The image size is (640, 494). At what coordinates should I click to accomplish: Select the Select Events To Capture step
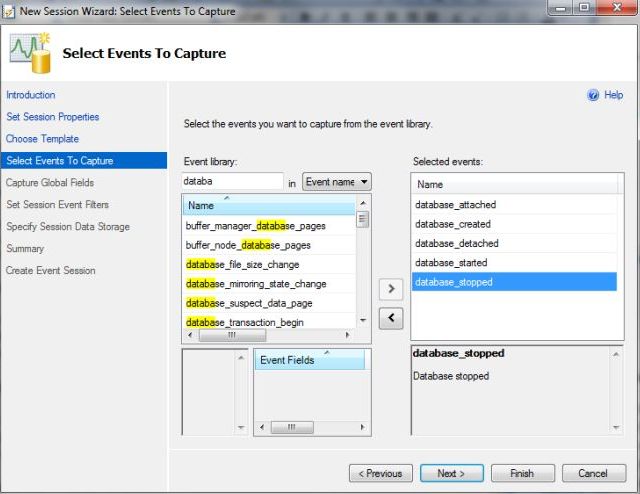click(x=84, y=160)
